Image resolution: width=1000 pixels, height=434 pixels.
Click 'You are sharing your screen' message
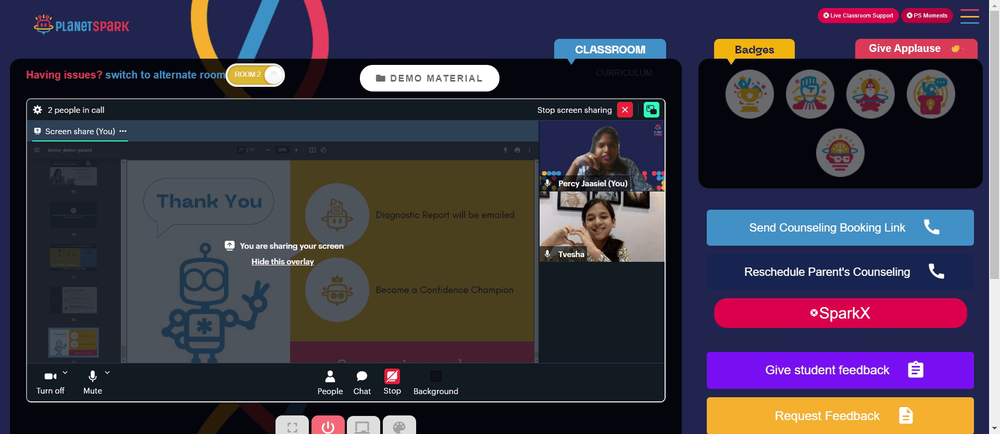tap(291, 246)
